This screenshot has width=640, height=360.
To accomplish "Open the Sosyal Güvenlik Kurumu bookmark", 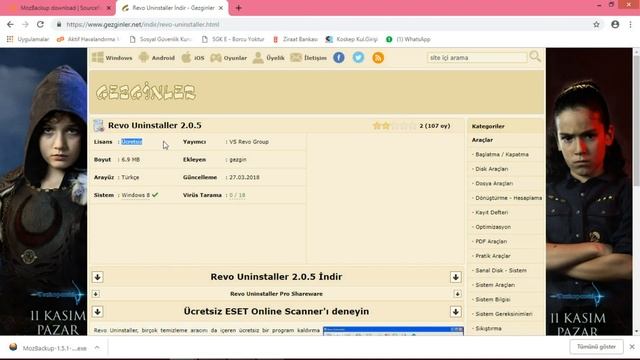I will (x=160, y=39).
